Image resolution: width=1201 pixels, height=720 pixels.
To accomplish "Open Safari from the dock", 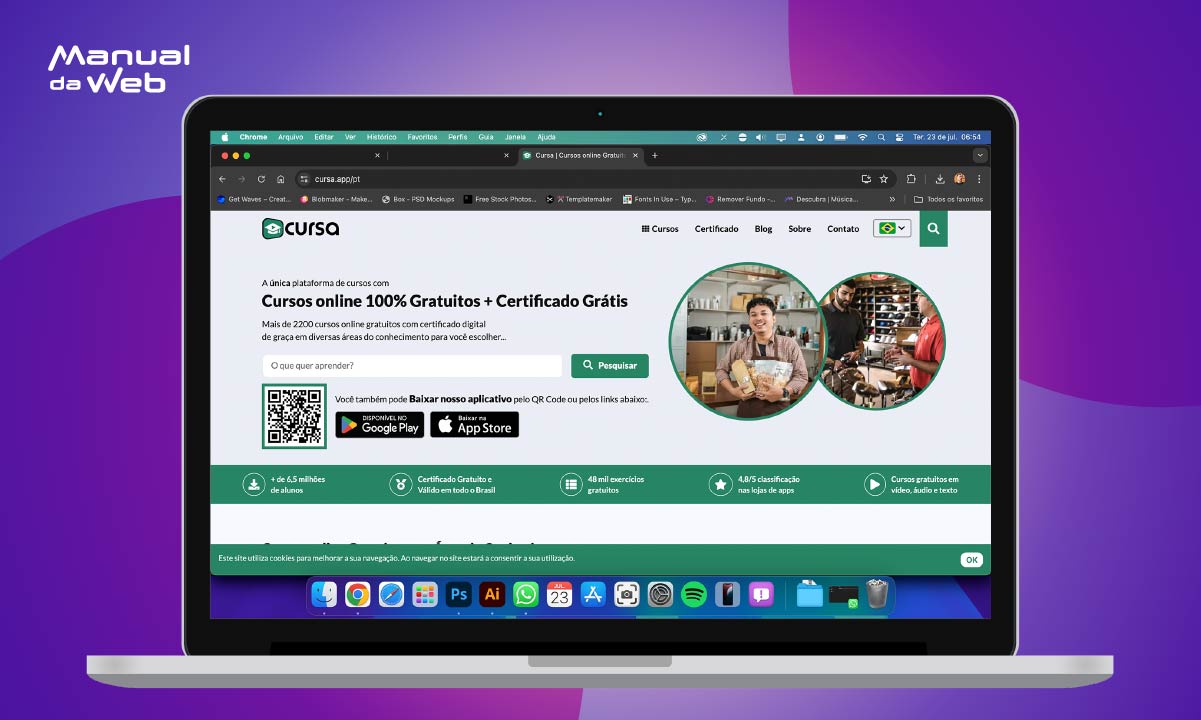I will (391, 594).
